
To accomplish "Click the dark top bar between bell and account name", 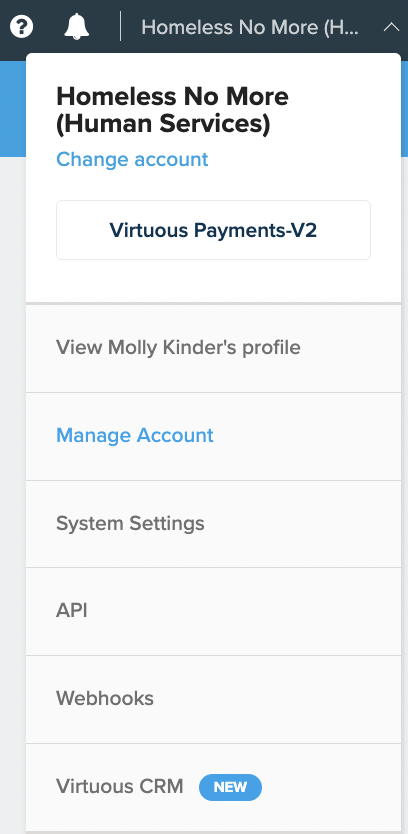I will click(x=105, y=26).
